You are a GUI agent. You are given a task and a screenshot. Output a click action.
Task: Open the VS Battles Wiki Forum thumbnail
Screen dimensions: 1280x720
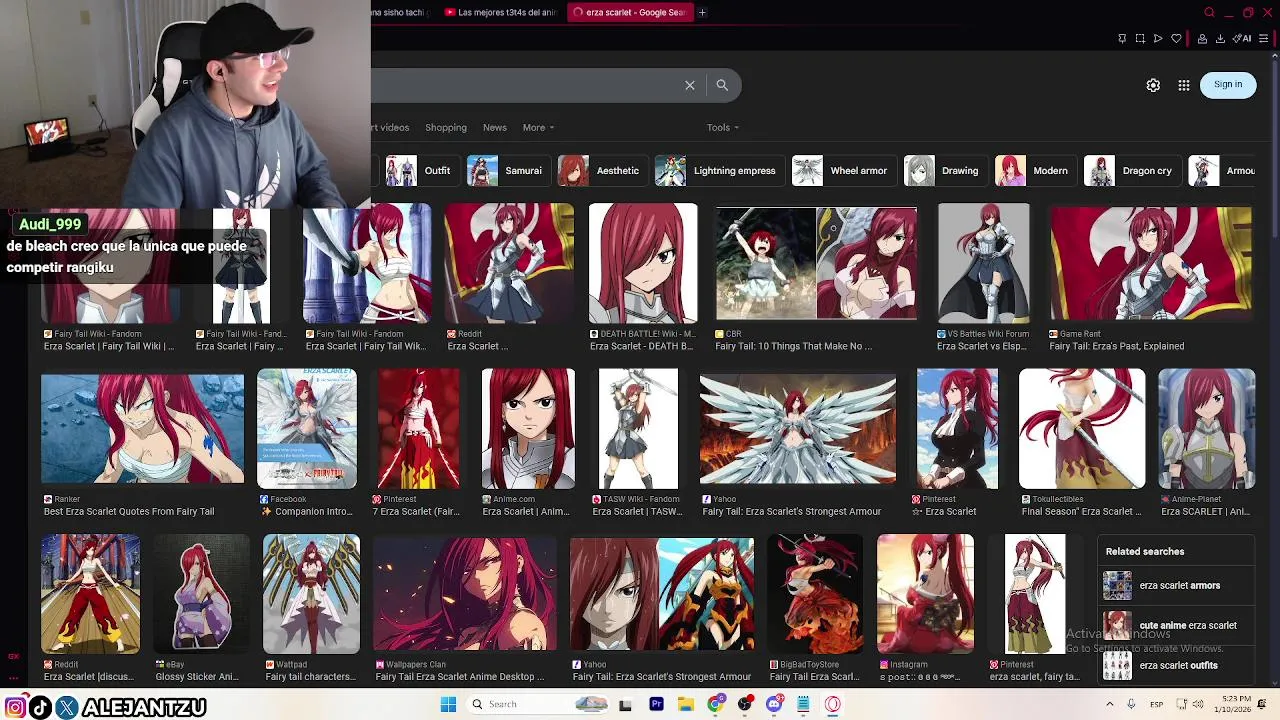click(x=983, y=264)
